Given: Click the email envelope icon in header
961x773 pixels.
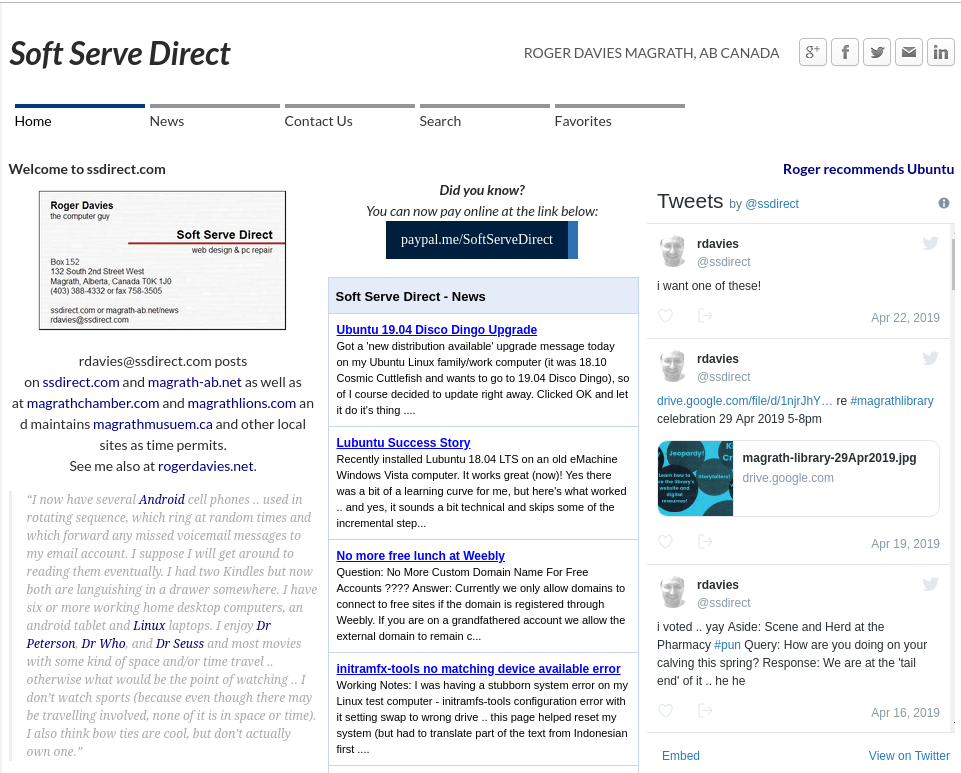Looking at the screenshot, I should (909, 52).
